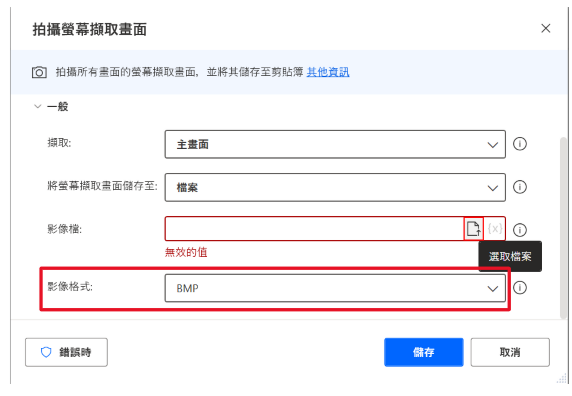Expand the 影像格式 dropdown showing BMP
The height and width of the screenshot is (396, 572).
pyautogui.click(x=335, y=288)
